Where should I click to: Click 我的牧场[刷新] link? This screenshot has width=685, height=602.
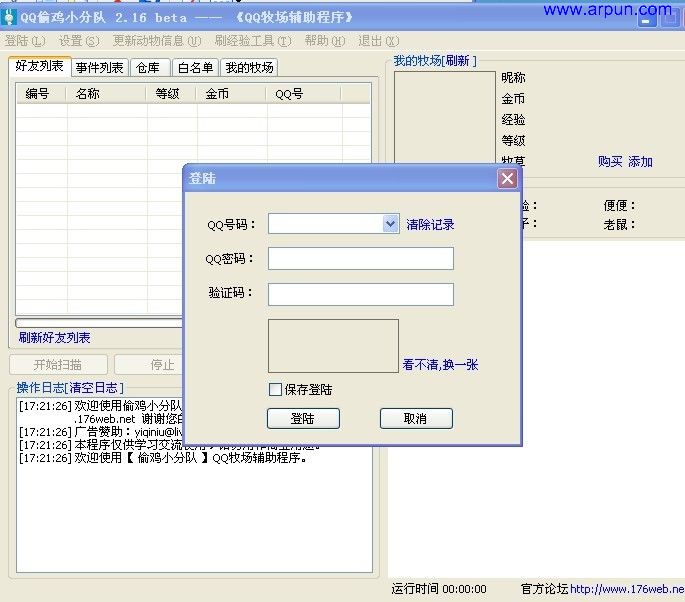[435, 60]
